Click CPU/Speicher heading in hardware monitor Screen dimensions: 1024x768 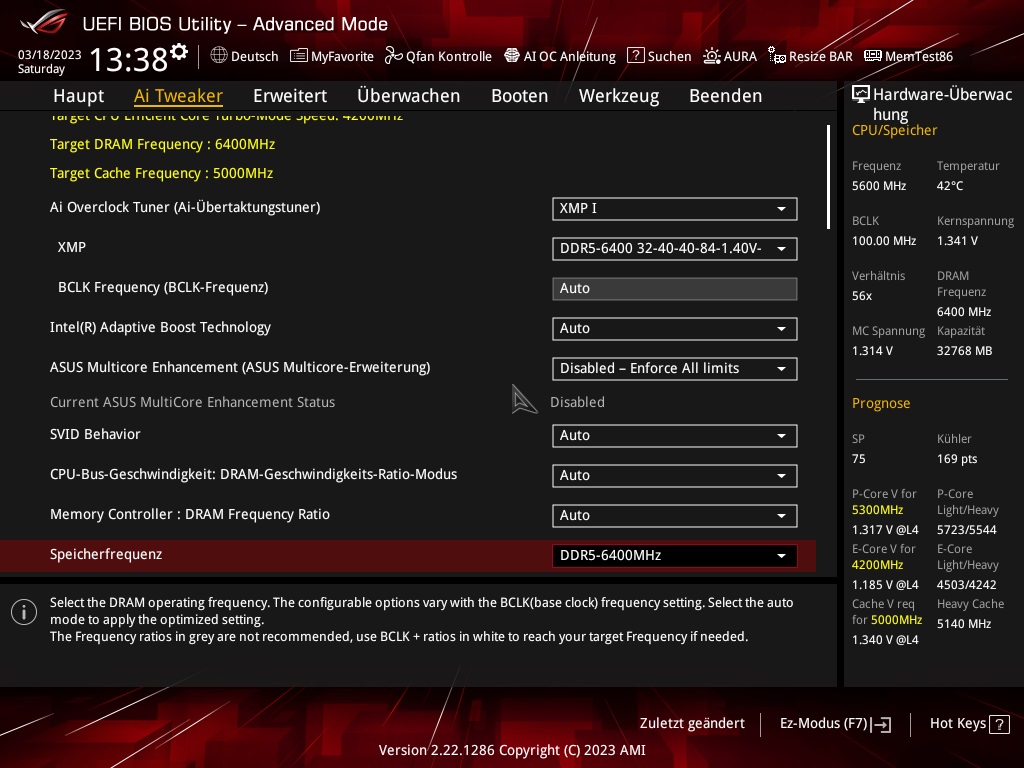894,131
